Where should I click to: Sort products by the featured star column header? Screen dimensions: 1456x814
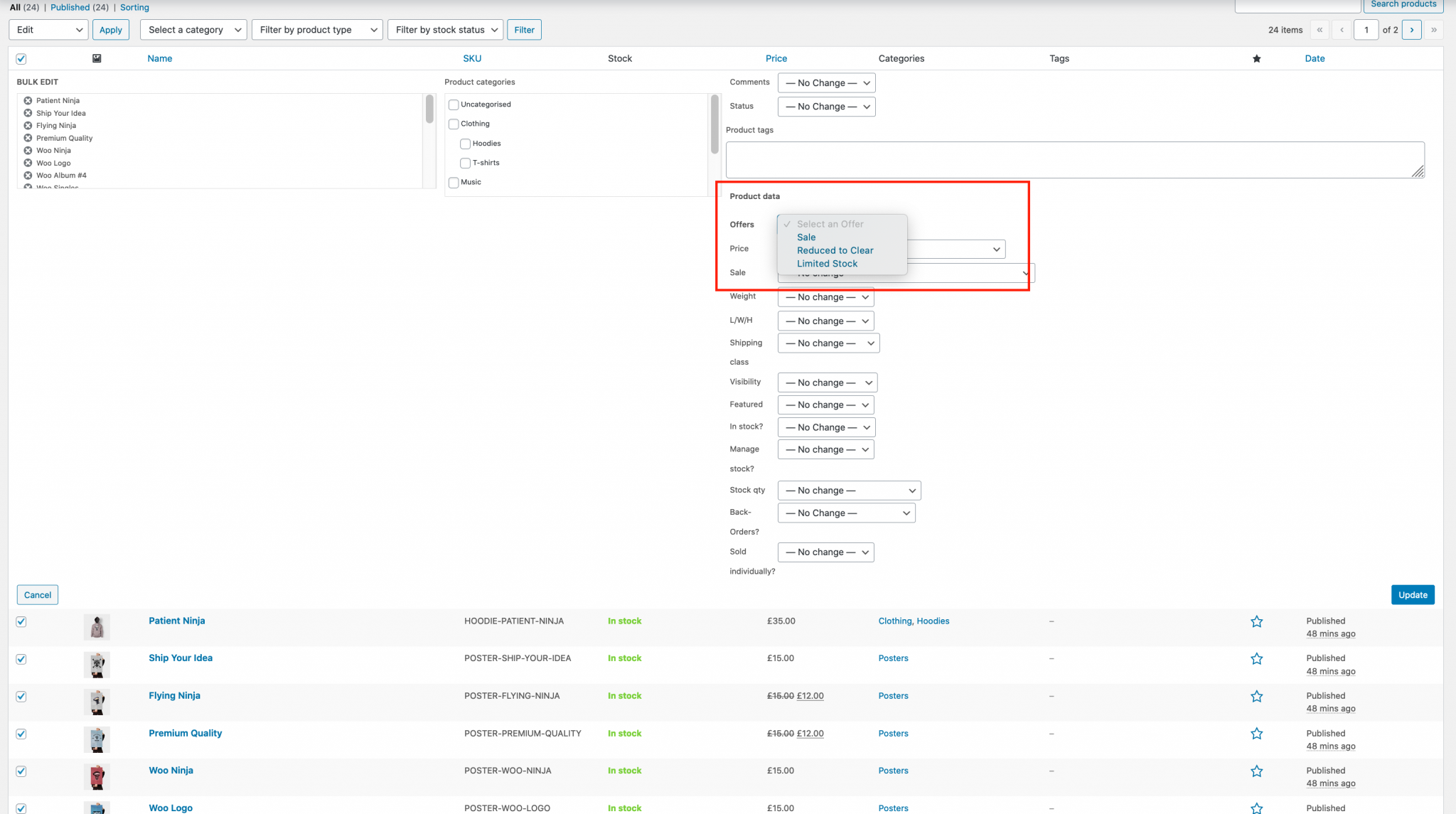pos(1257,58)
